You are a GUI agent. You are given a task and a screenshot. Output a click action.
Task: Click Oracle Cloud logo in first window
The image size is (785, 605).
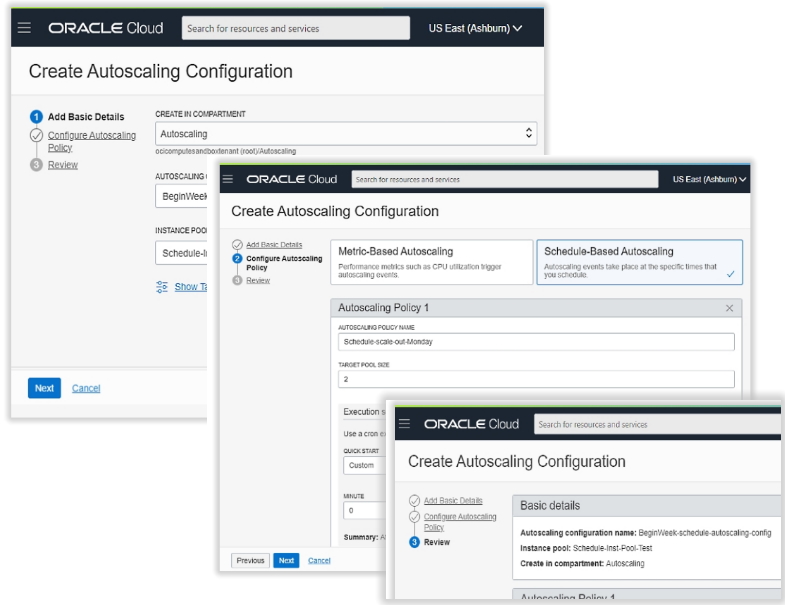click(x=106, y=28)
